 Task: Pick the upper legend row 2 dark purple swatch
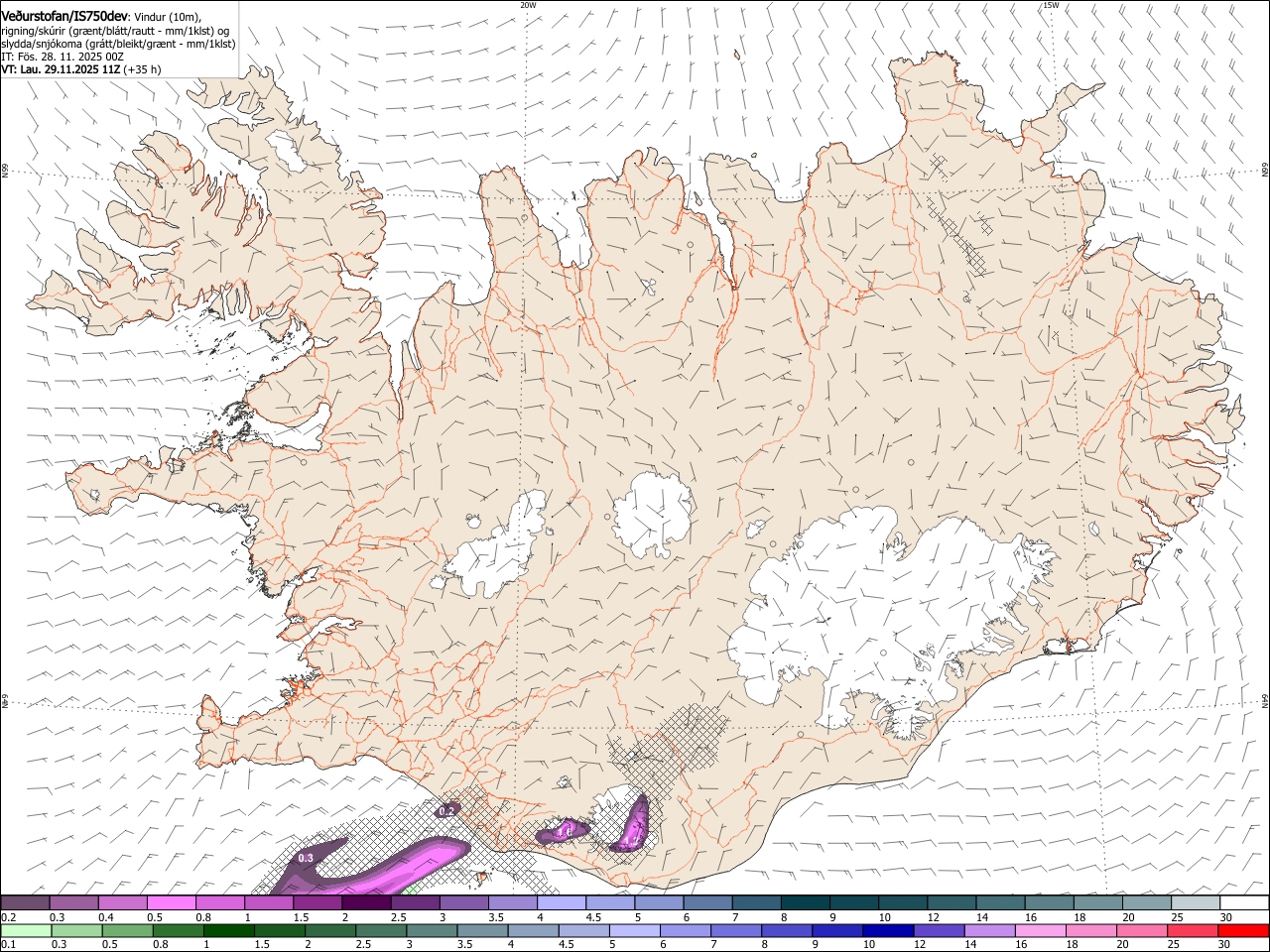366,903
